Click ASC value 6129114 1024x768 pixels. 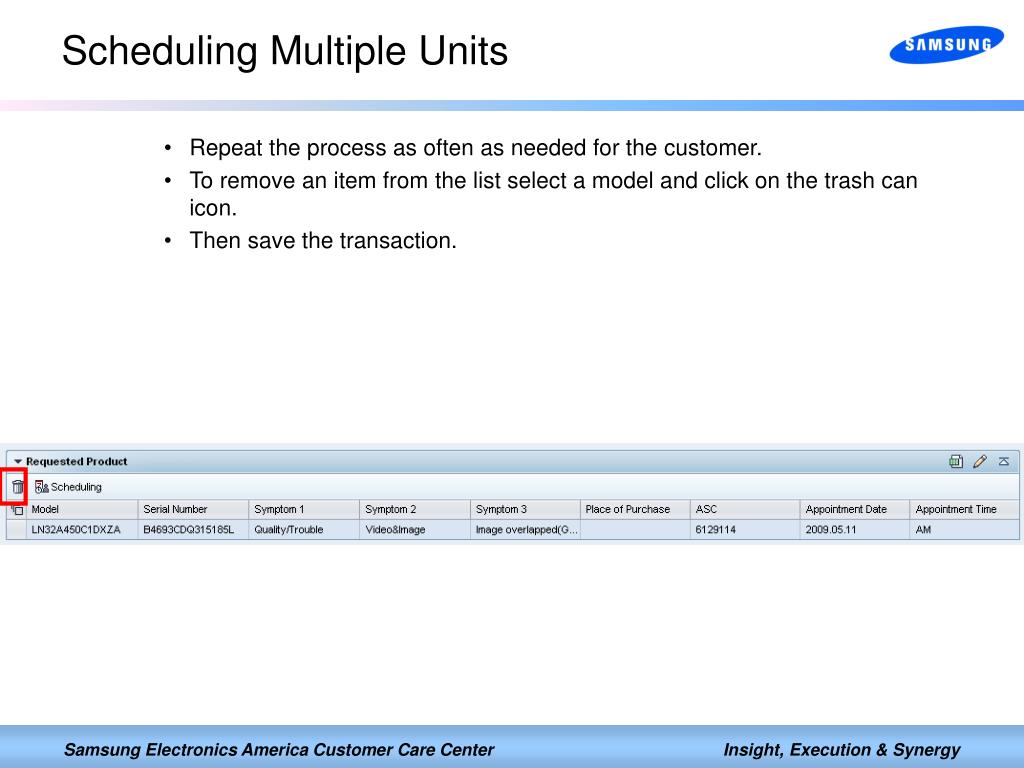[745, 530]
